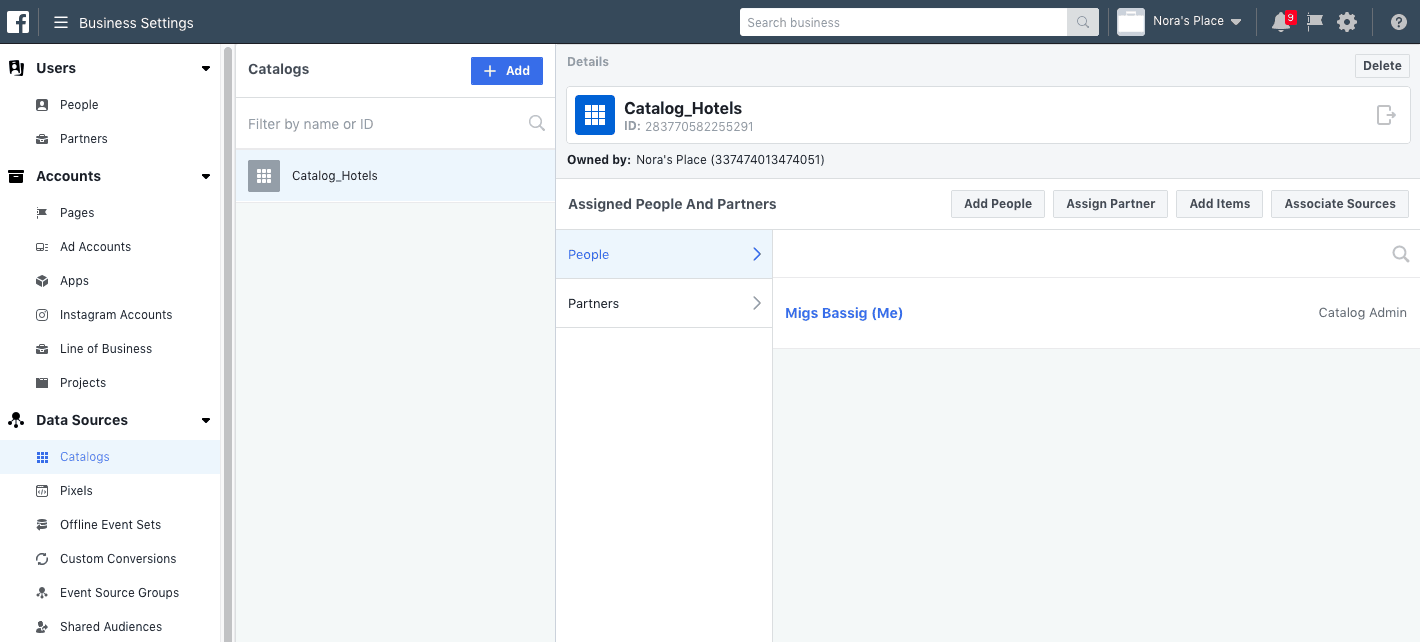This screenshot has width=1420, height=642.
Task: Click the Add Items button
Action: tap(1219, 203)
